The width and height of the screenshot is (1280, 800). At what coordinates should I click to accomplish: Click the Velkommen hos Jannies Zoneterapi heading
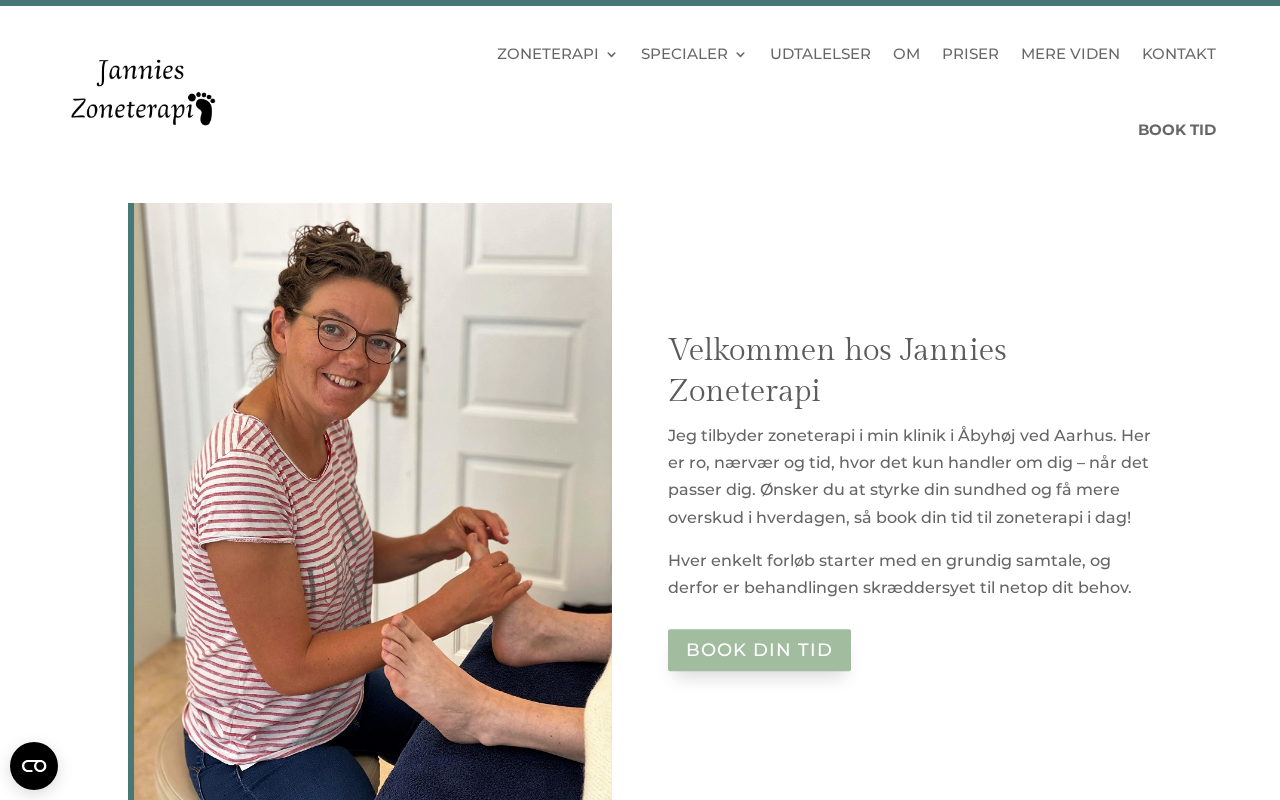click(x=837, y=370)
